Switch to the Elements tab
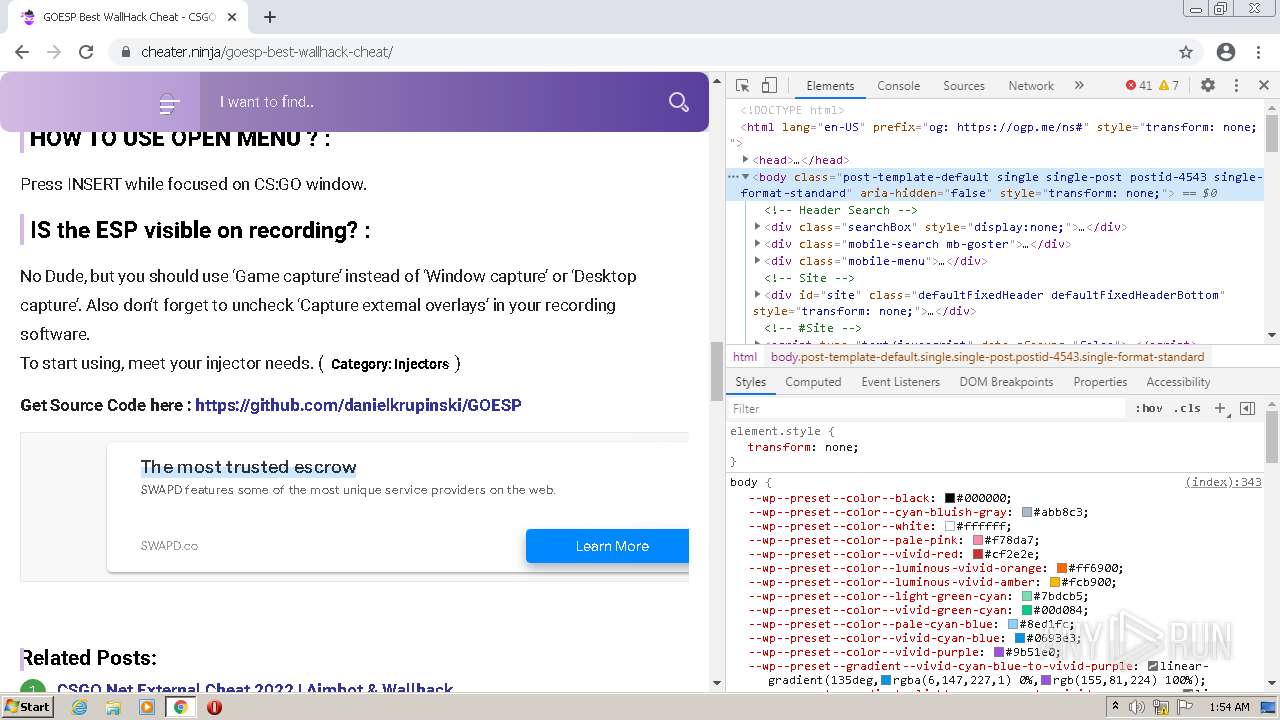1280x720 pixels. [830, 86]
